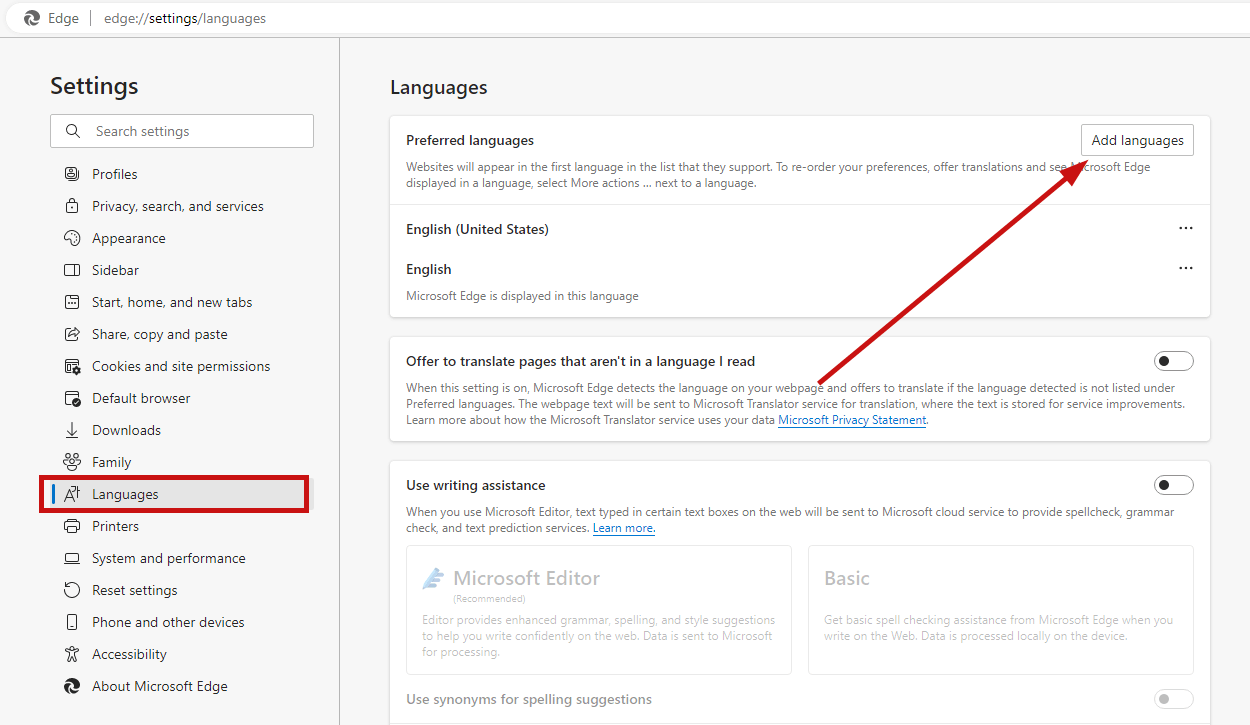The height and width of the screenshot is (725, 1250).
Task: Follow the writing assistance Learn more link
Action: click(624, 528)
